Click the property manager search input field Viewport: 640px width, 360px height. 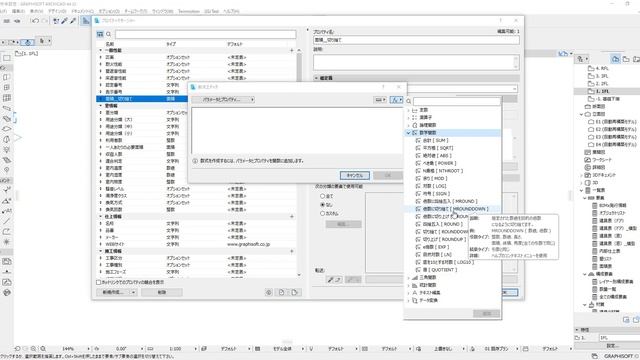click(x=205, y=34)
